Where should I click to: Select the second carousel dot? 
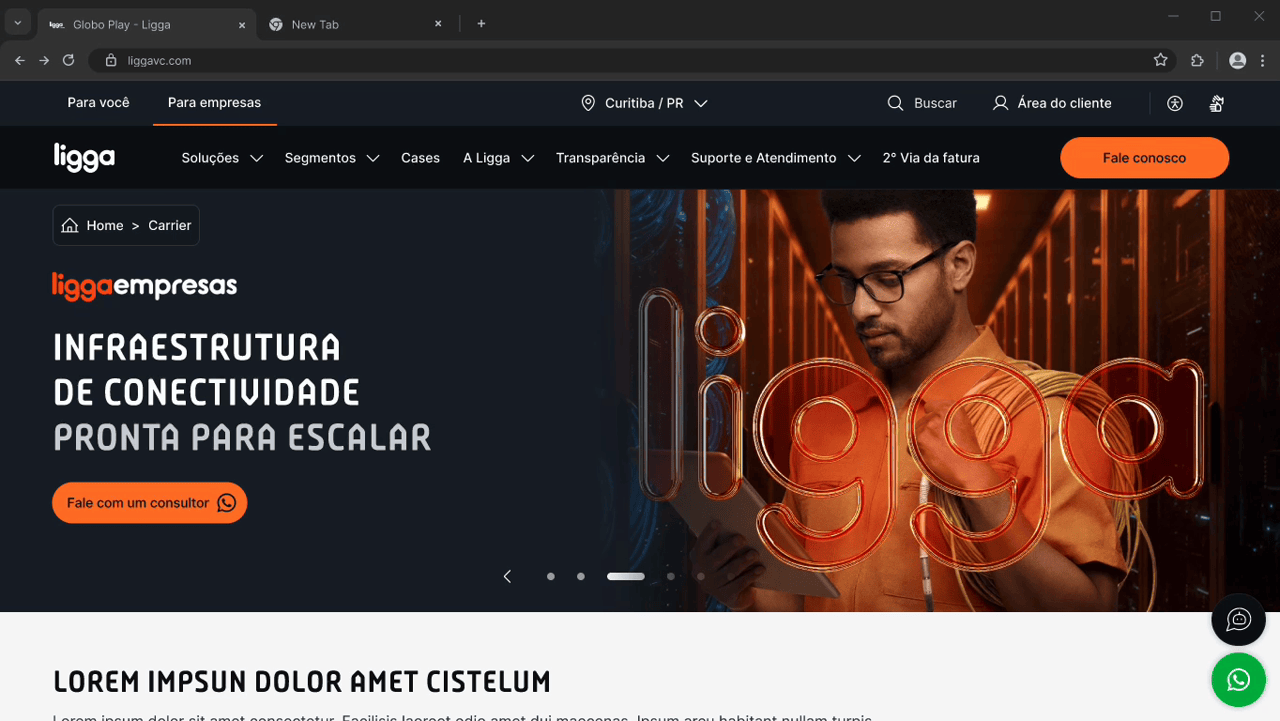581,576
